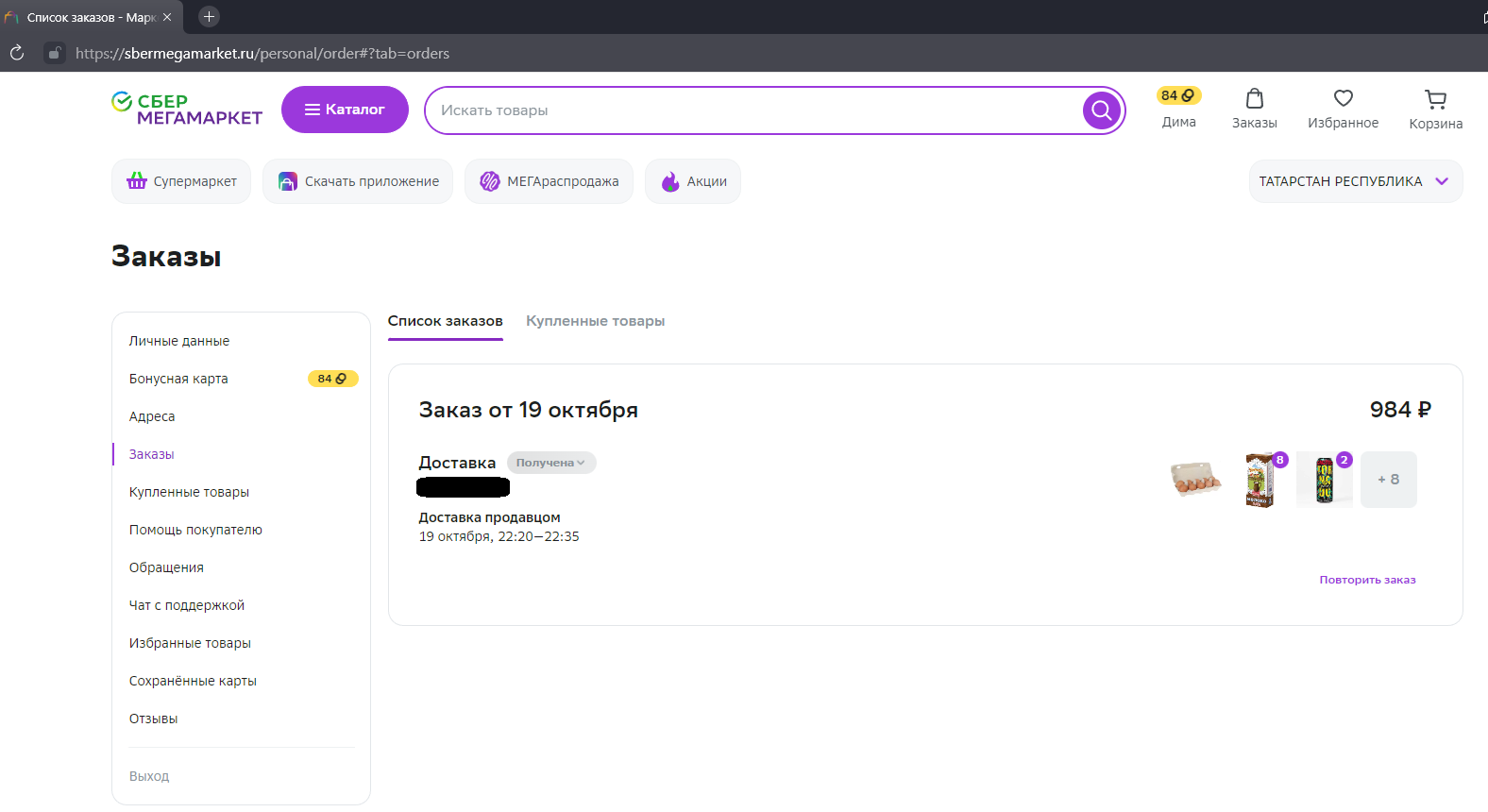
Task: Open Избранные товары in sidebar
Action: click(190, 643)
